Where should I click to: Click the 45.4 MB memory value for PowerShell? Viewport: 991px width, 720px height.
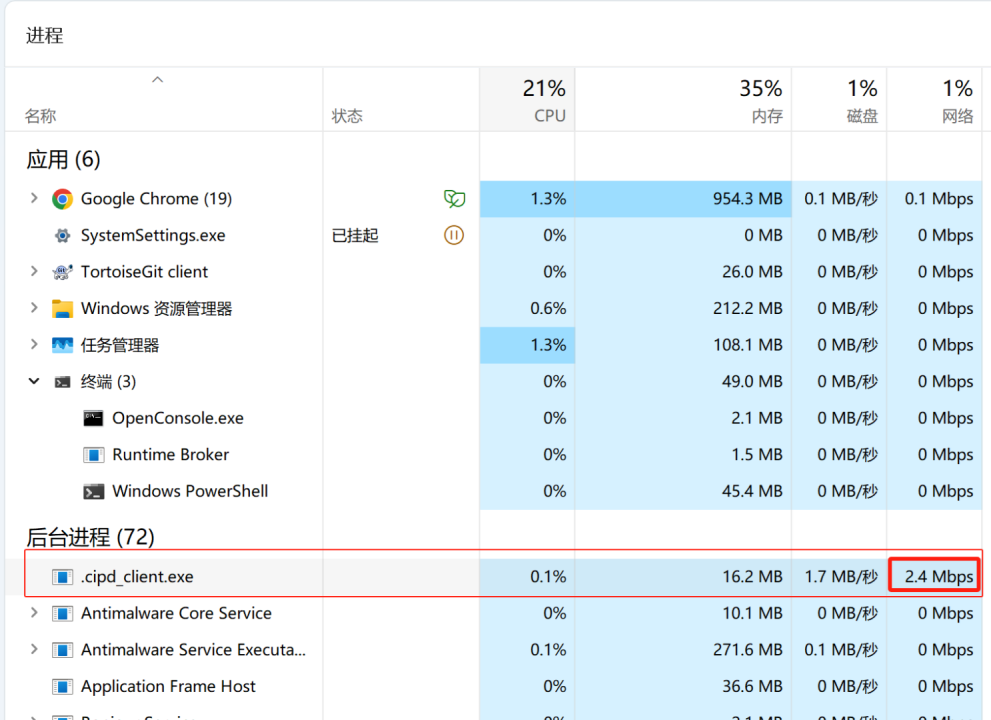click(752, 492)
